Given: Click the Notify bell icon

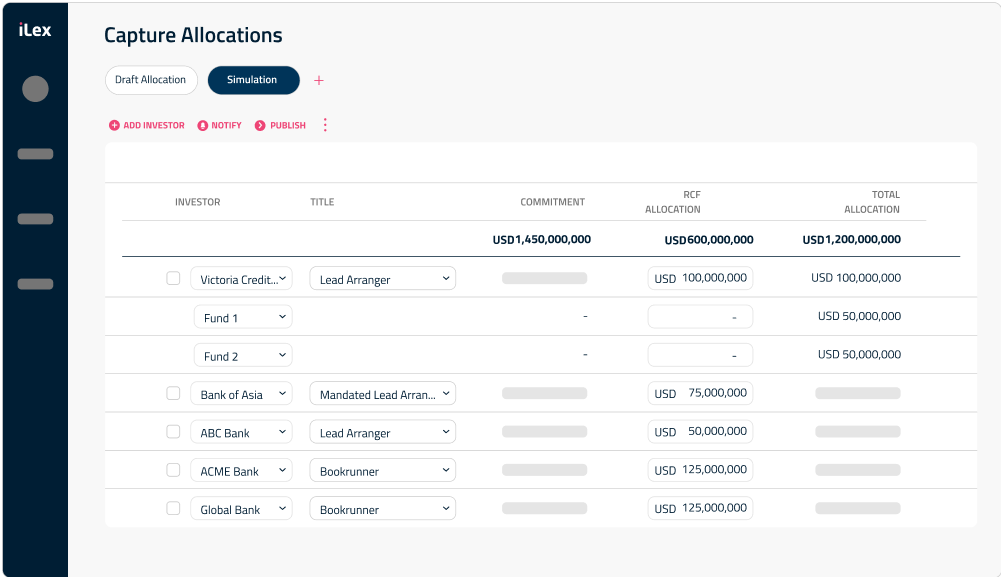Looking at the screenshot, I should click(202, 126).
